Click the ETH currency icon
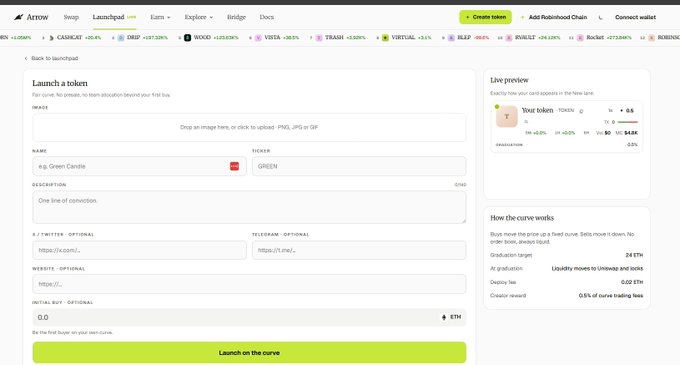Image resolution: width=680 pixels, height=365 pixels. tap(444, 317)
